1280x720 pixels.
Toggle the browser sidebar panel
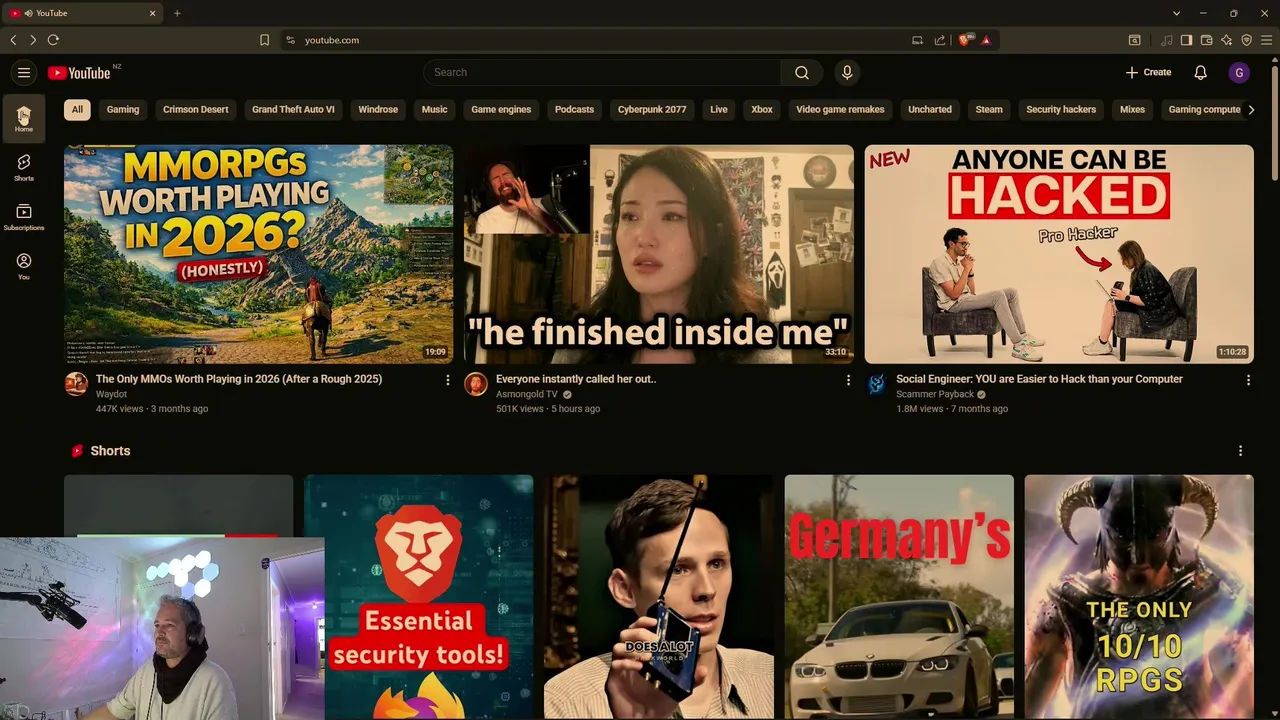click(1186, 40)
